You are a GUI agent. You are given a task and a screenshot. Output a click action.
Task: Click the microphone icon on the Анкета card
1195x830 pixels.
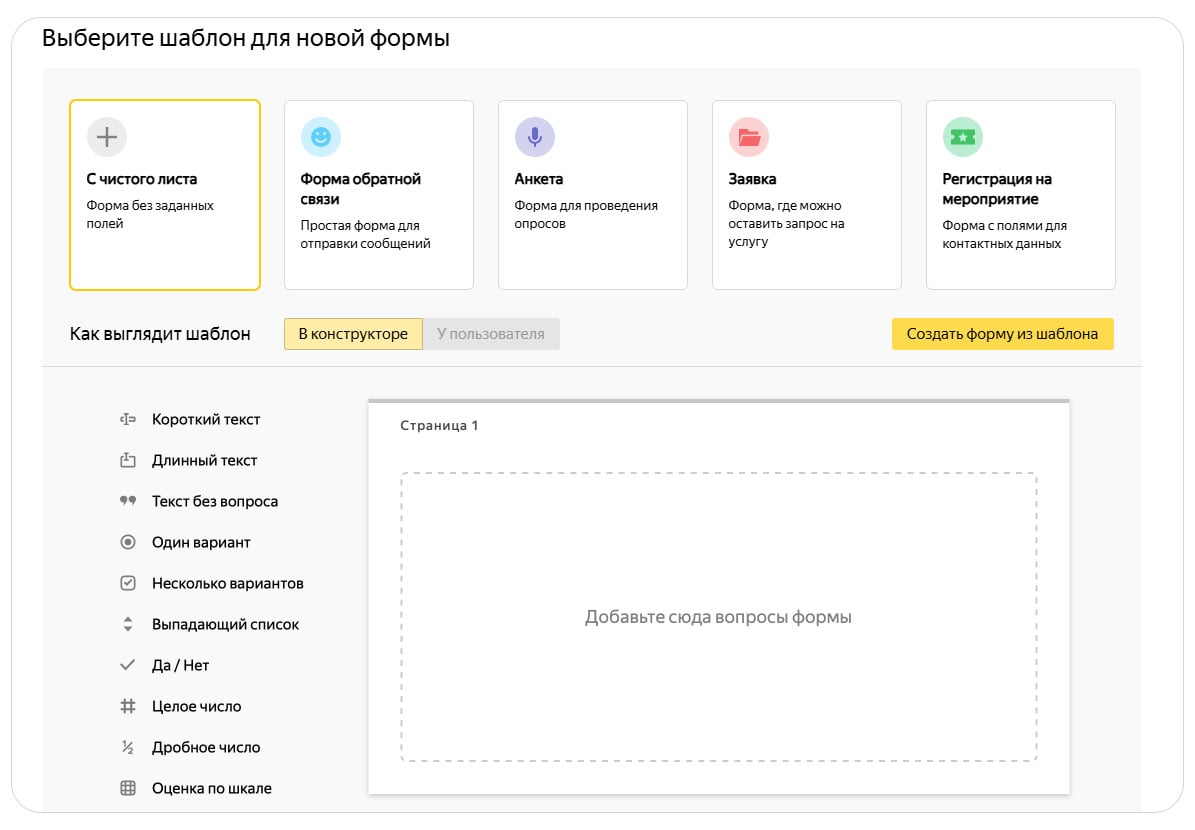click(535, 136)
